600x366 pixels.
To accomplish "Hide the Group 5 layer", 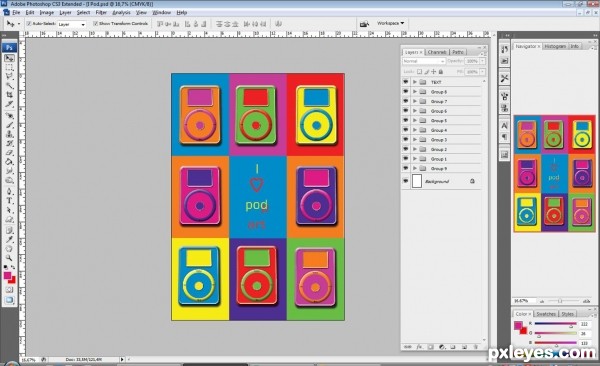I will pyautogui.click(x=406, y=120).
